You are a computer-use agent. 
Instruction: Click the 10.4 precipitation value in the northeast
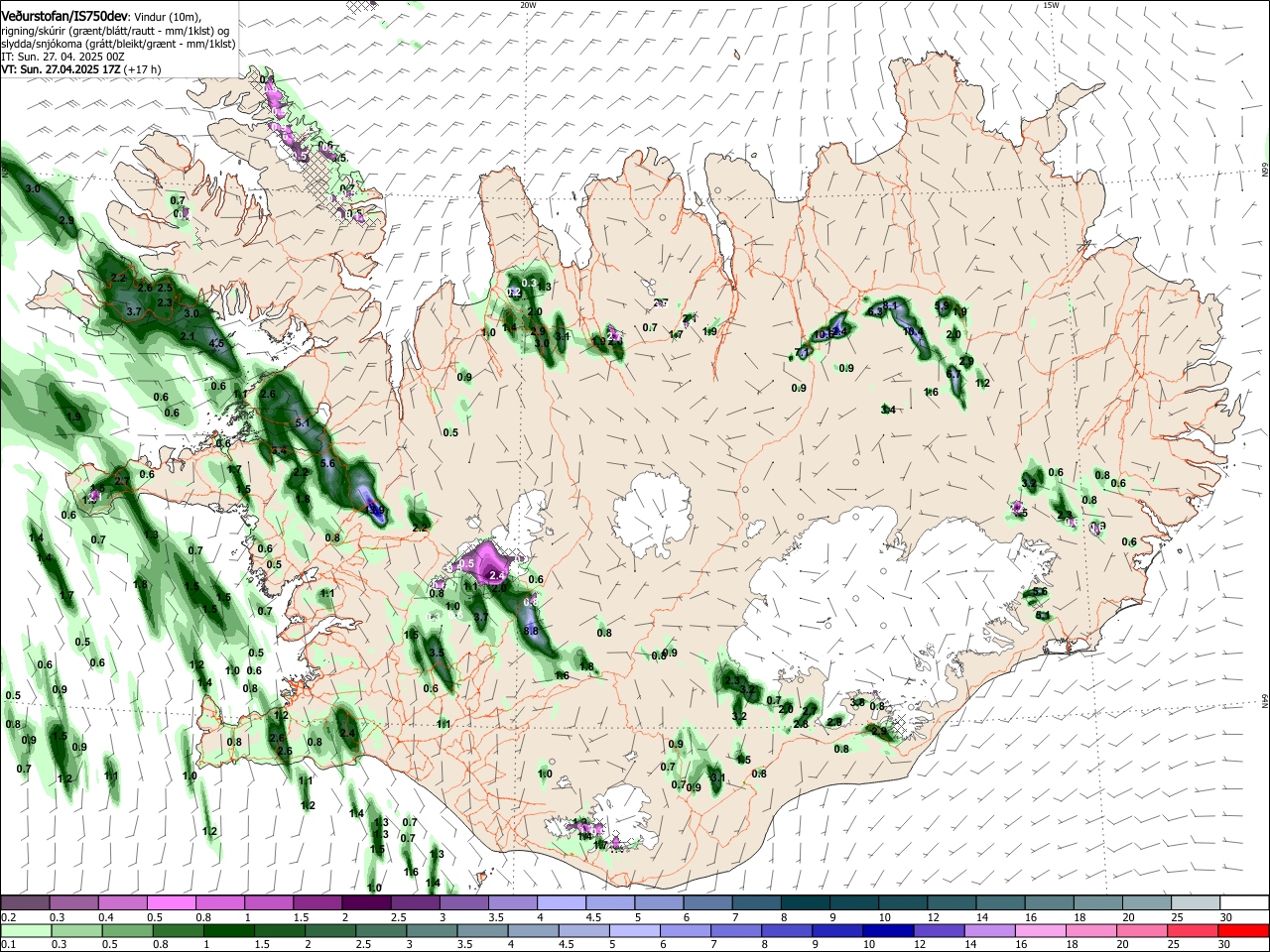[x=914, y=332]
